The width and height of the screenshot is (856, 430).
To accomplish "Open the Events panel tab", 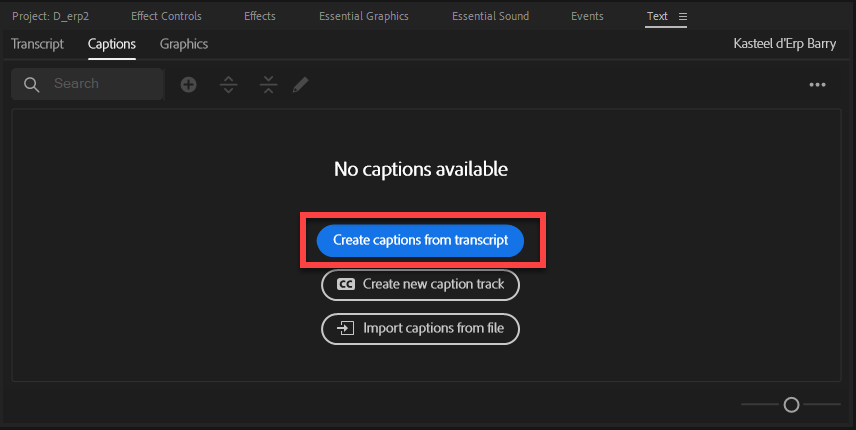I will 587,16.
